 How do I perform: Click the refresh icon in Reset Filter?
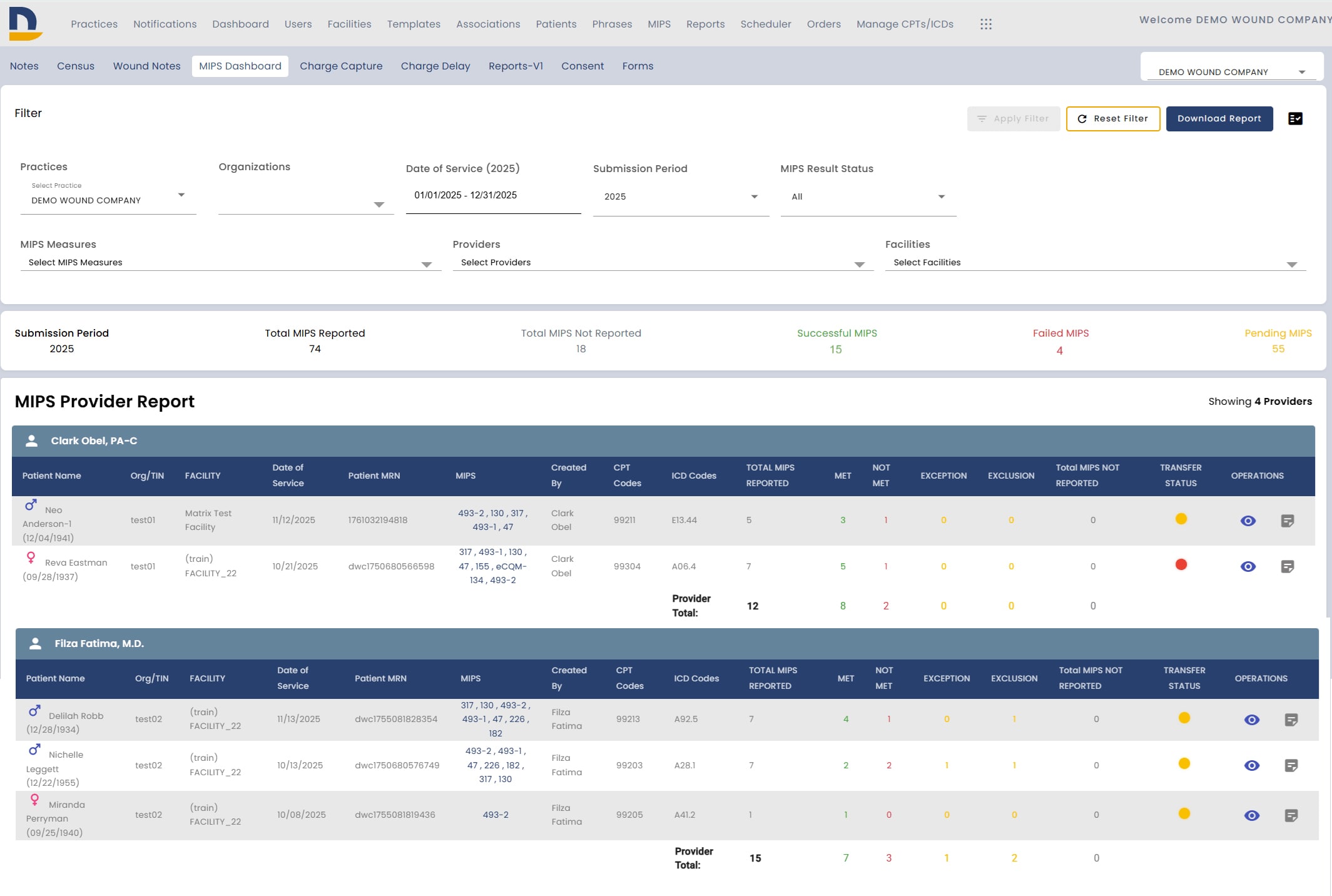pyautogui.click(x=1082, y=119)
